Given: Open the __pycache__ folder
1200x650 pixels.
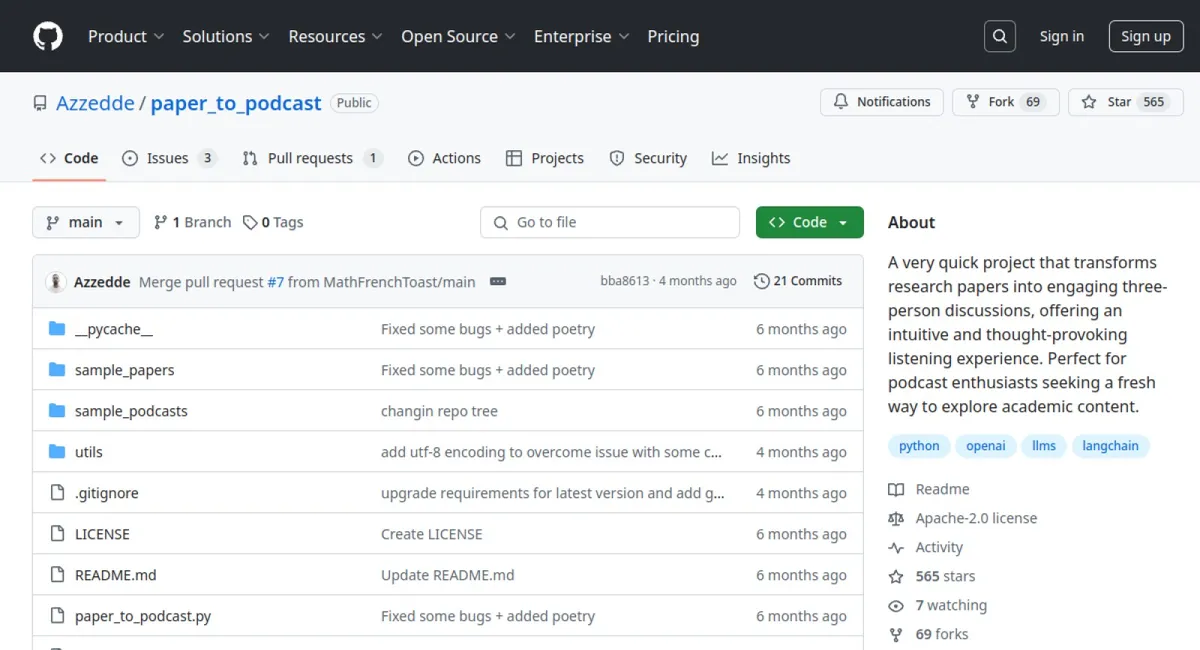Looking at the screenshot, I should (114, 329).
